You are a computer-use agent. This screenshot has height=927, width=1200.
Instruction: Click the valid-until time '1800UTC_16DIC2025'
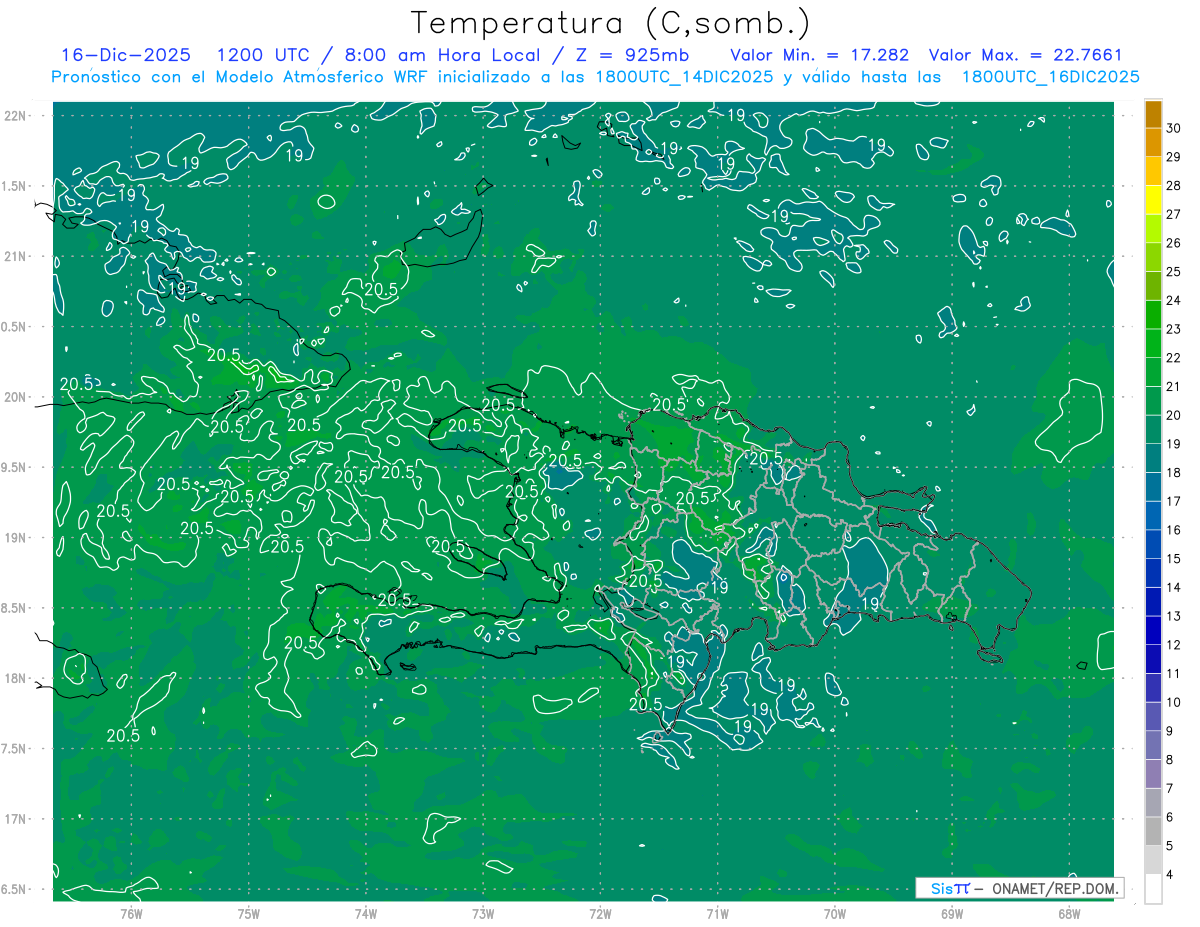pyautogui.click(x=1050, y=77)
